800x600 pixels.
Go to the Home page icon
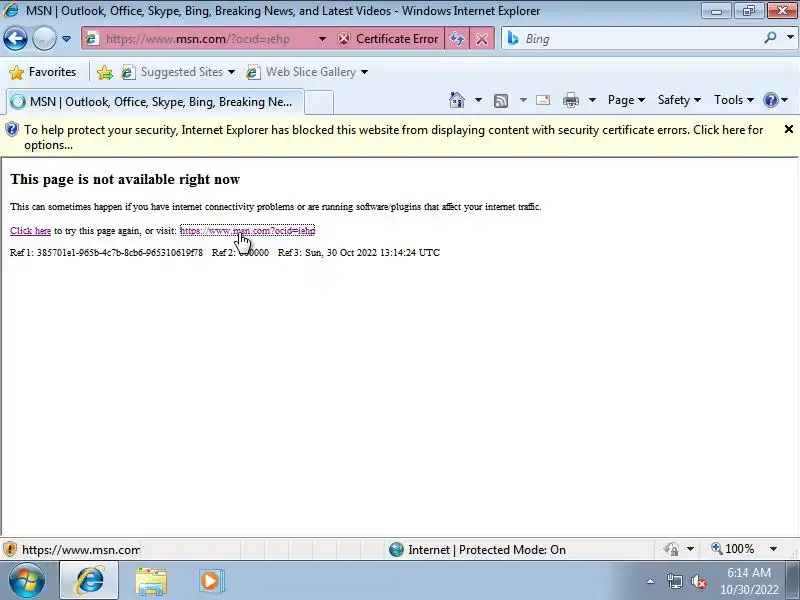click(457, 100)
